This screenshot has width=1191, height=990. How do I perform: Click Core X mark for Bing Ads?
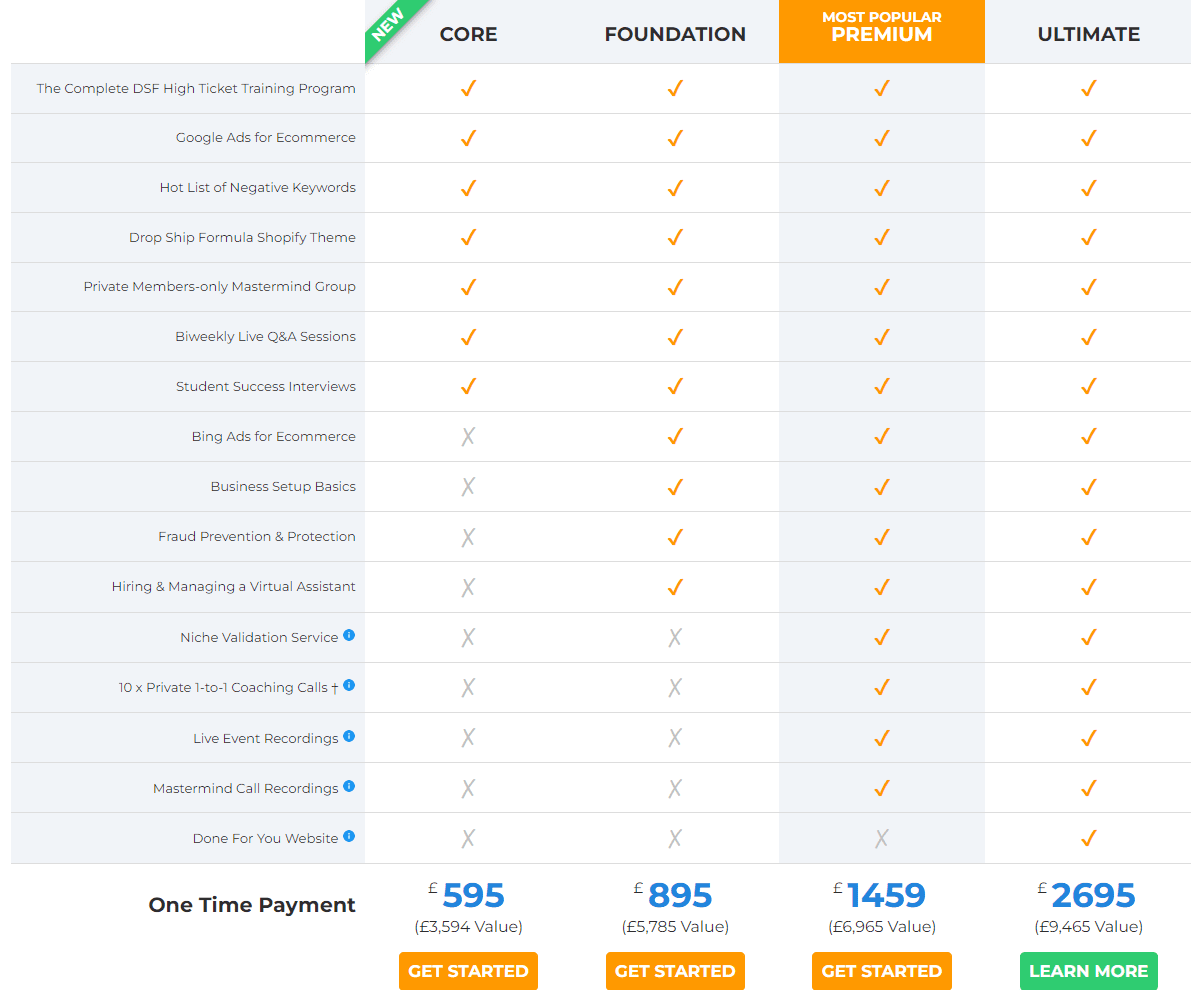[x=468, y=436]
